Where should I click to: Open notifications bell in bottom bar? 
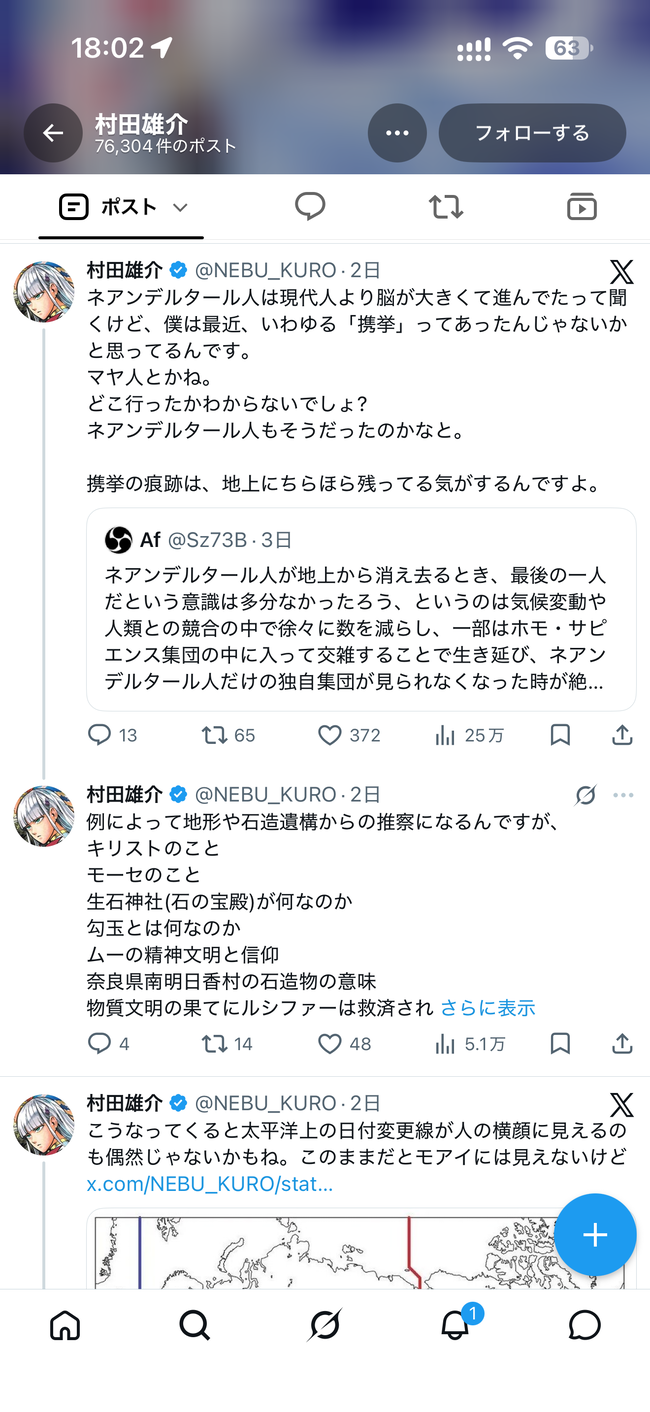coord(455,1325)
